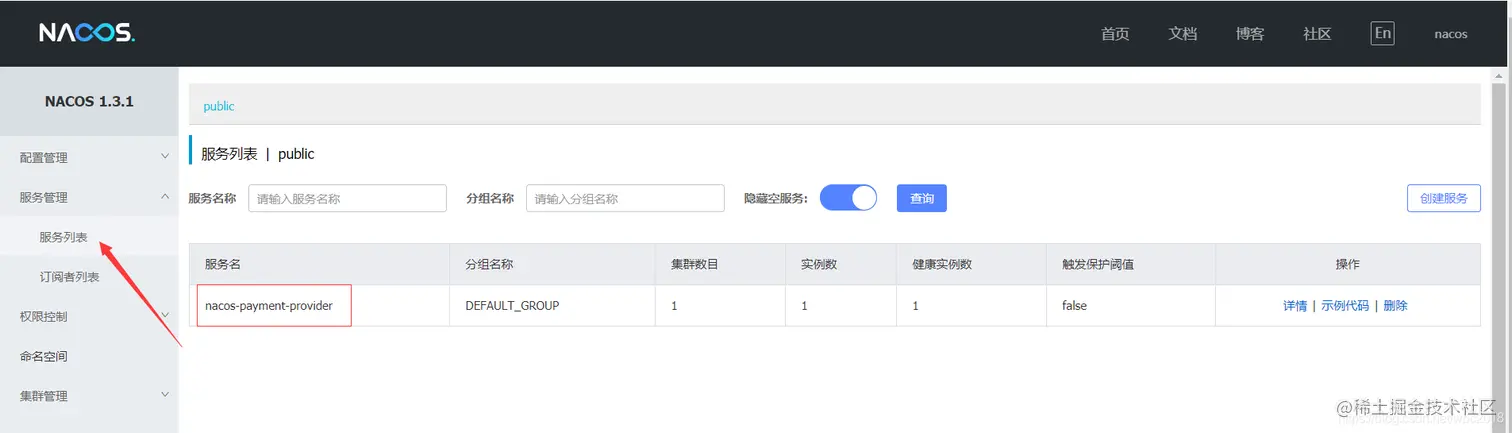Click the 创建服务 button
Screen dimensions: 1512x433
pos(1443,198)
